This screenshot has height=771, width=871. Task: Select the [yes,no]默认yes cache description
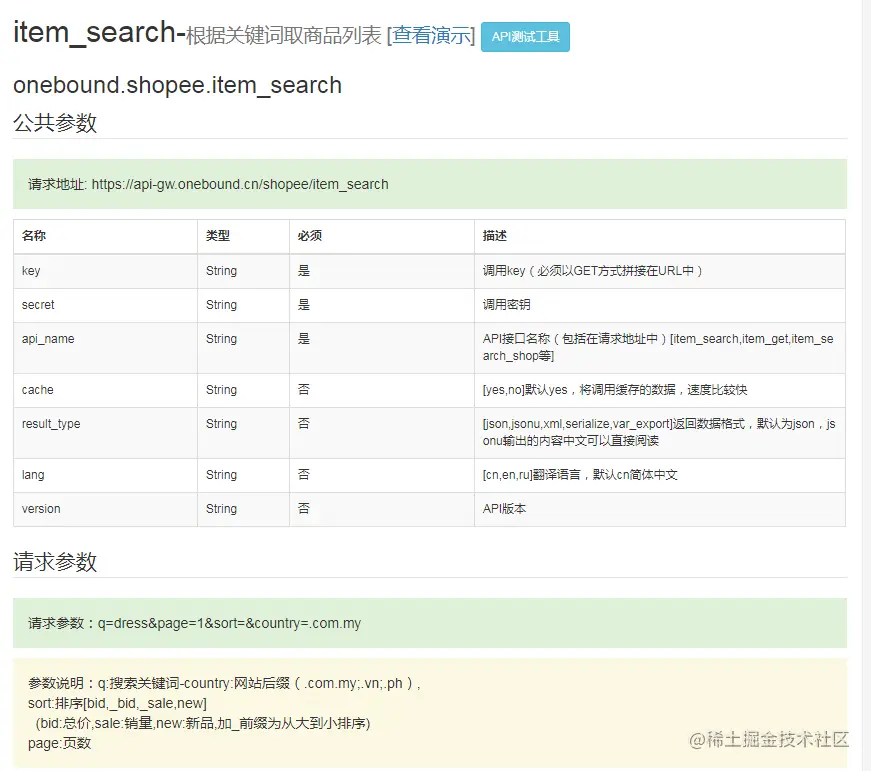click(614, 390)
